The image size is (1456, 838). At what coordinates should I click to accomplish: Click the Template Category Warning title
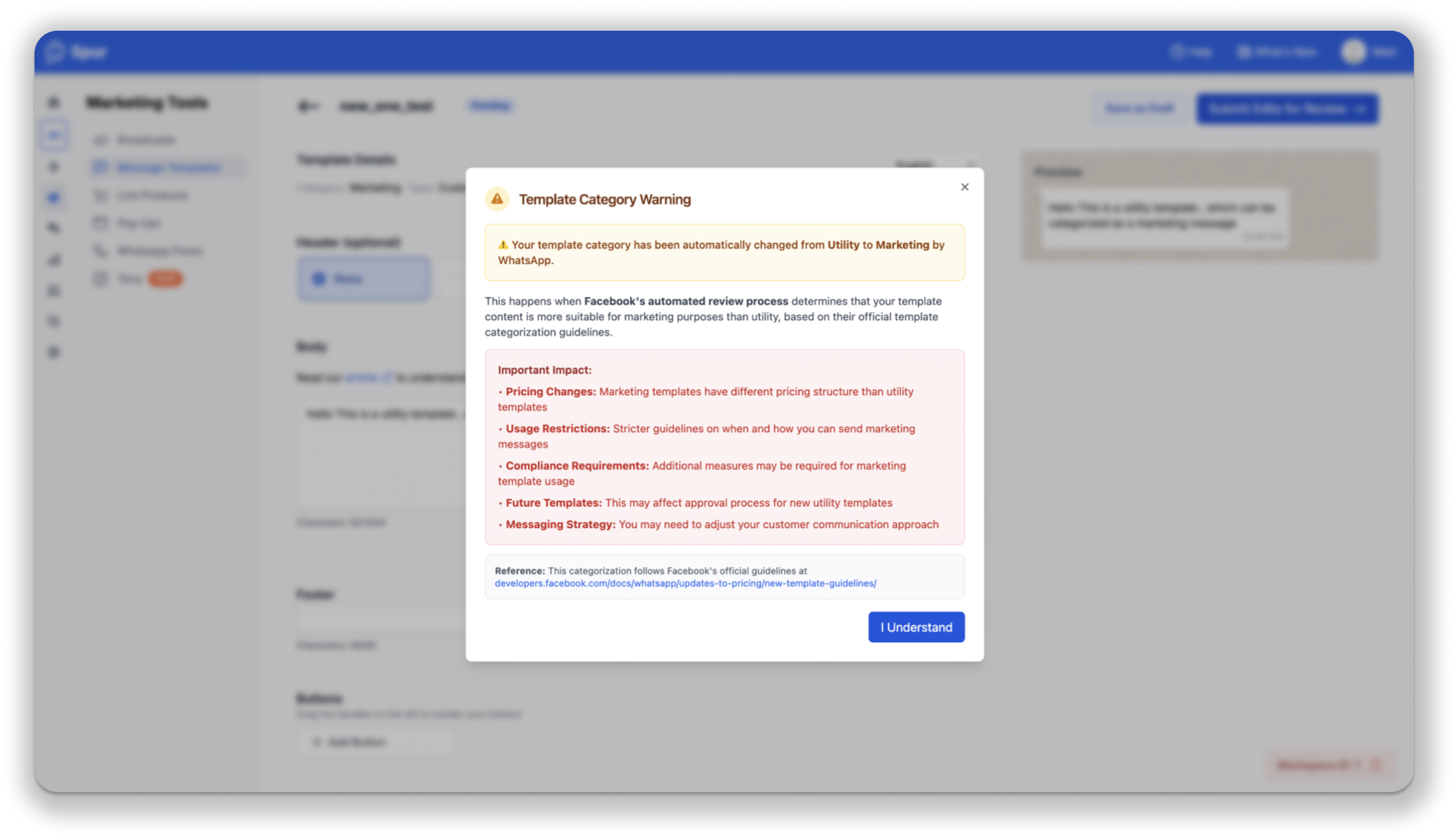coord(604,200)
